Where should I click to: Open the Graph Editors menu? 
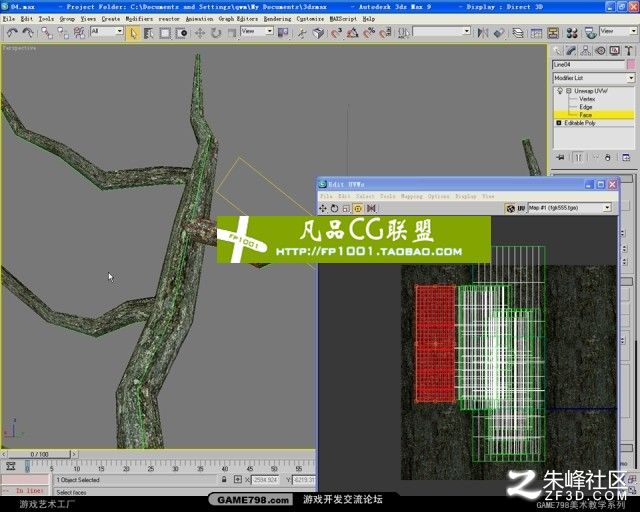tap(238, 19)
